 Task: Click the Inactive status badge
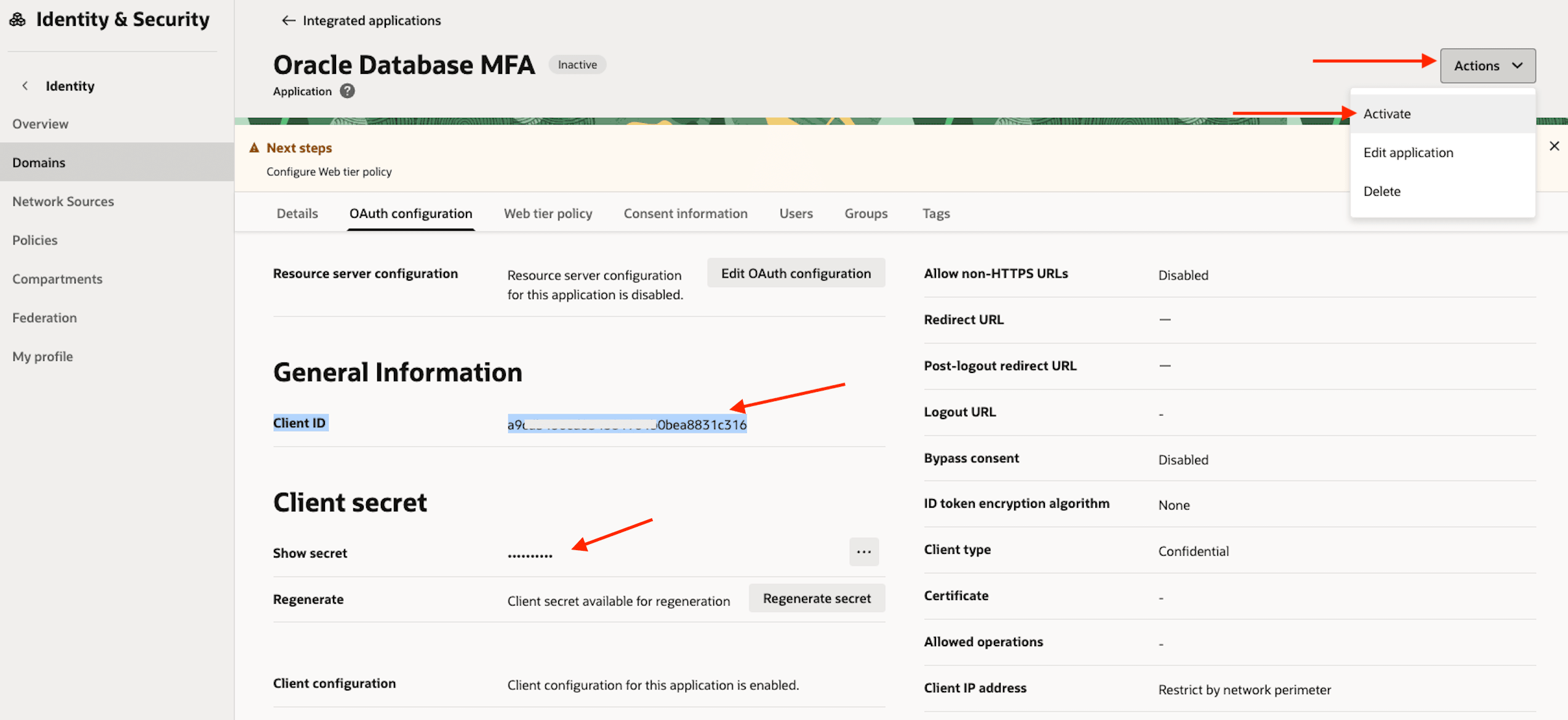[x=577, y=64]
